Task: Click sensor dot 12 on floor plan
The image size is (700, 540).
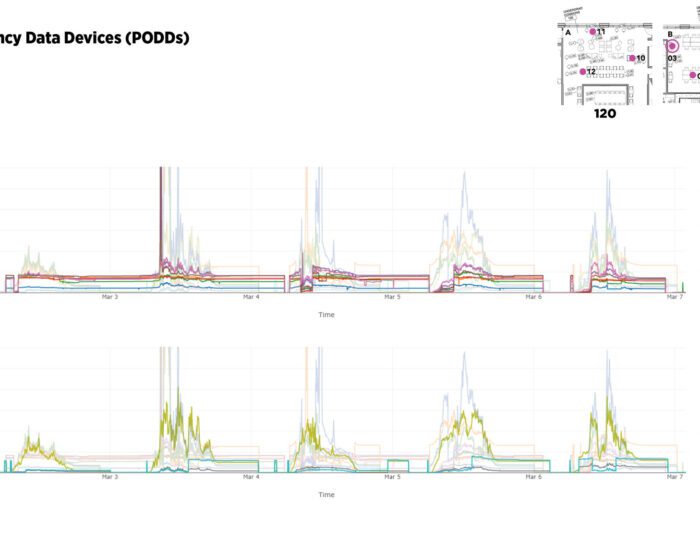Action: (583, 72)
